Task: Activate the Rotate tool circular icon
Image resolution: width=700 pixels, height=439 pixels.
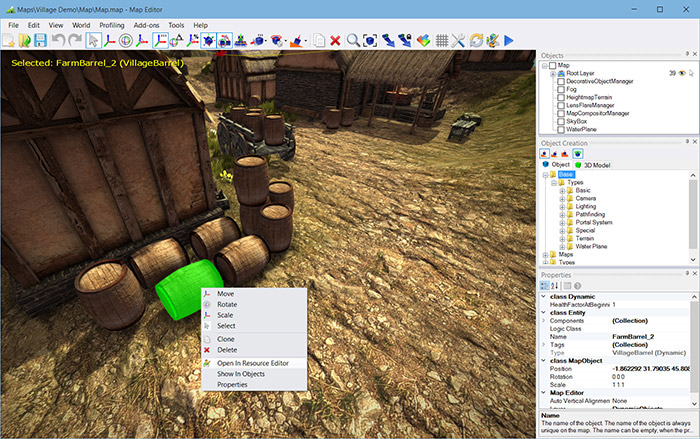Action: click(x=126, y=41)
